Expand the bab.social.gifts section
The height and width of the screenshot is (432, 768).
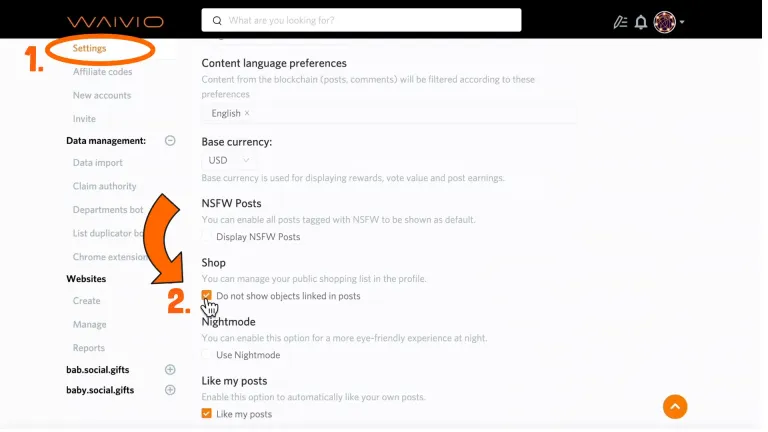tap(170, 369)
